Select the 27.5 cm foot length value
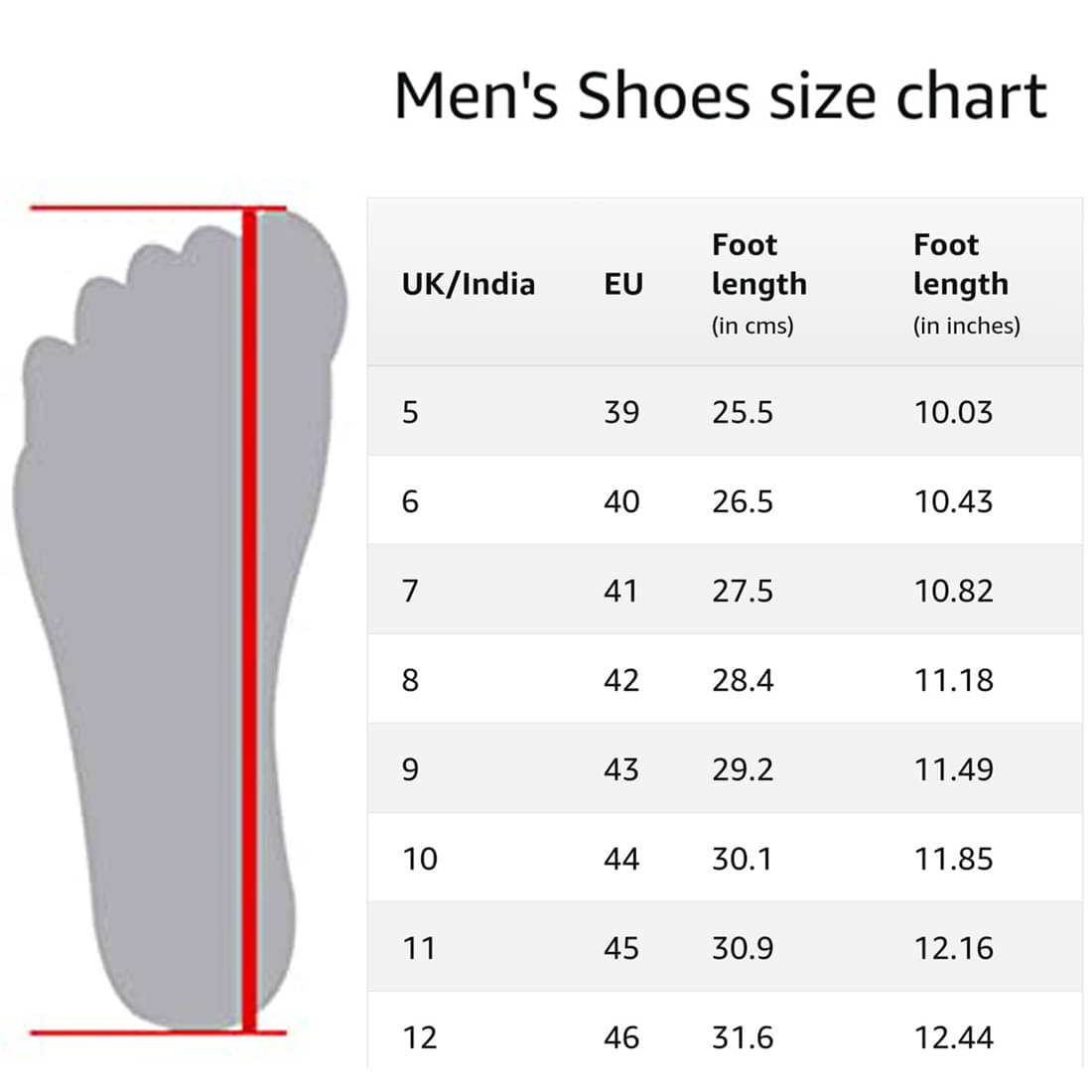The image size is (1092, 1092). (743, 591)
